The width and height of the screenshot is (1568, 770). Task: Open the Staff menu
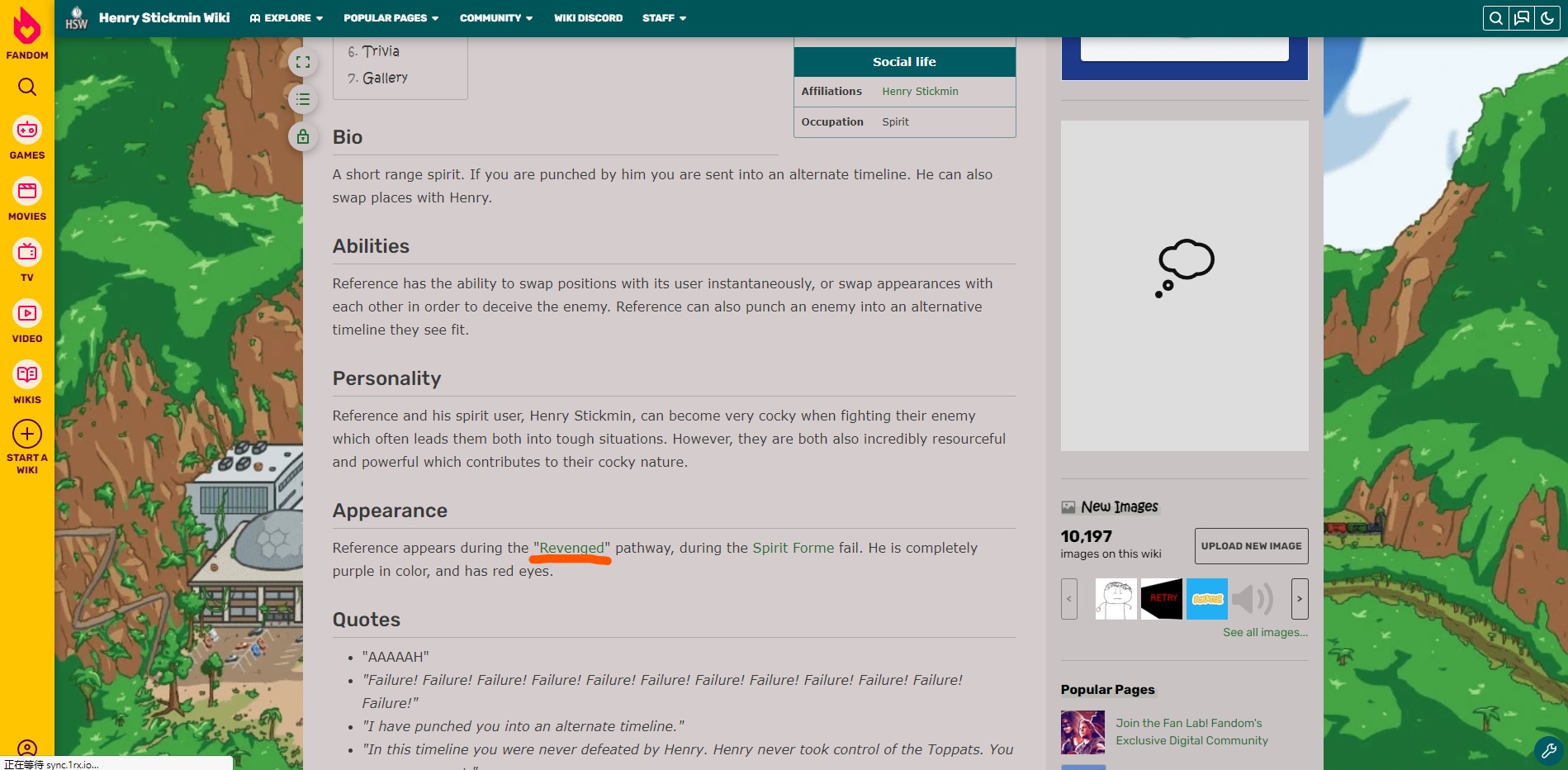[664, 18]
